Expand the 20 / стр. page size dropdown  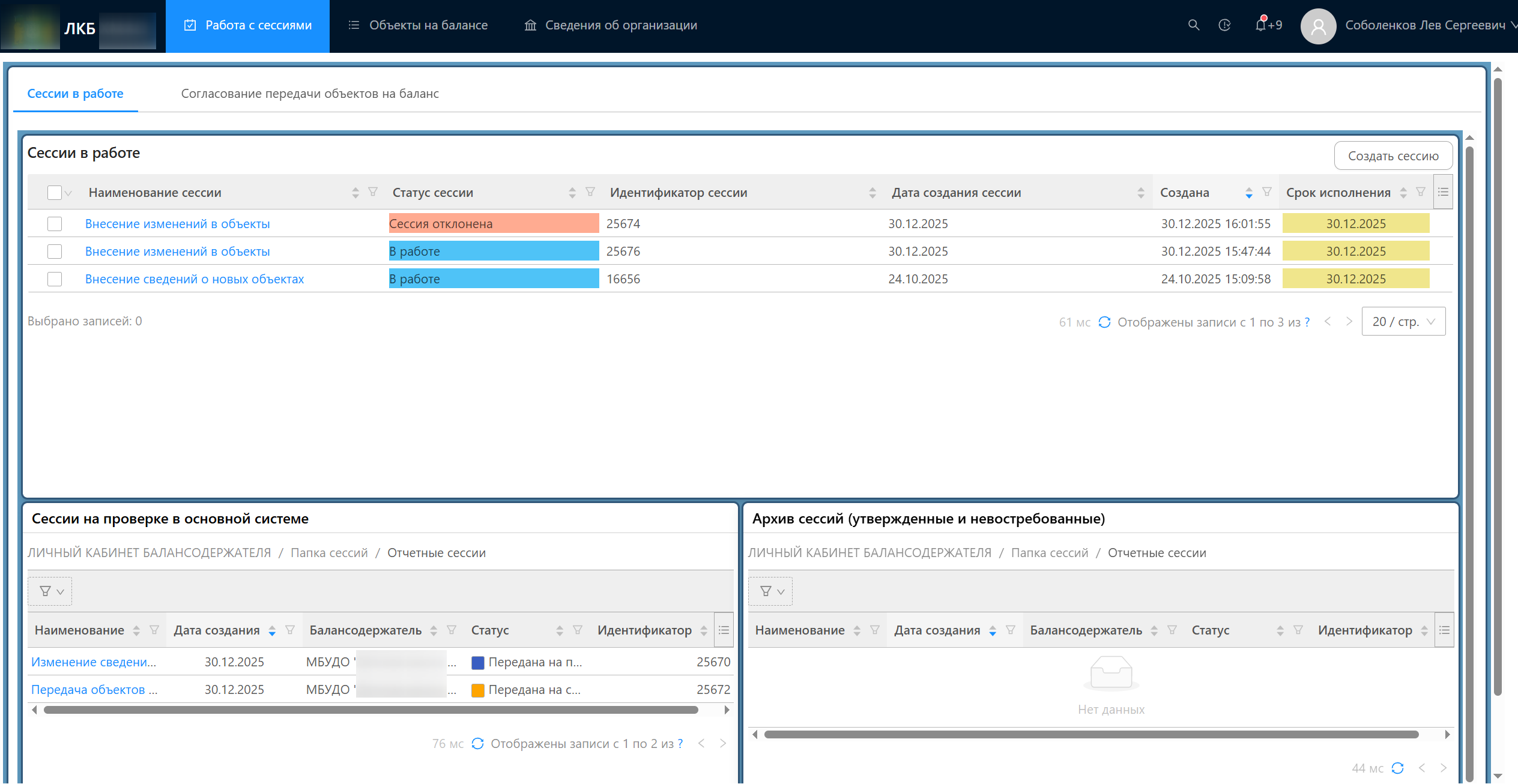[1403, 322]
